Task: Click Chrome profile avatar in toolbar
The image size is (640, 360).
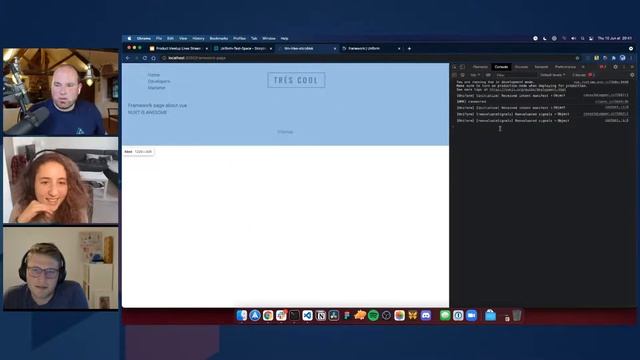Action: pos(622,58)
